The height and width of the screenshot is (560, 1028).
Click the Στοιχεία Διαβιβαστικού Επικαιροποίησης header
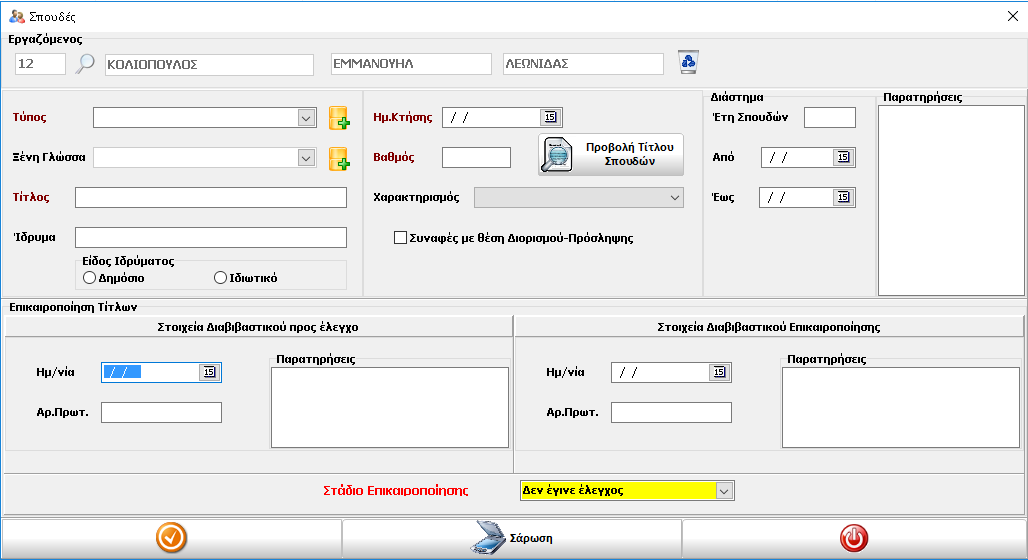(768, 327)
